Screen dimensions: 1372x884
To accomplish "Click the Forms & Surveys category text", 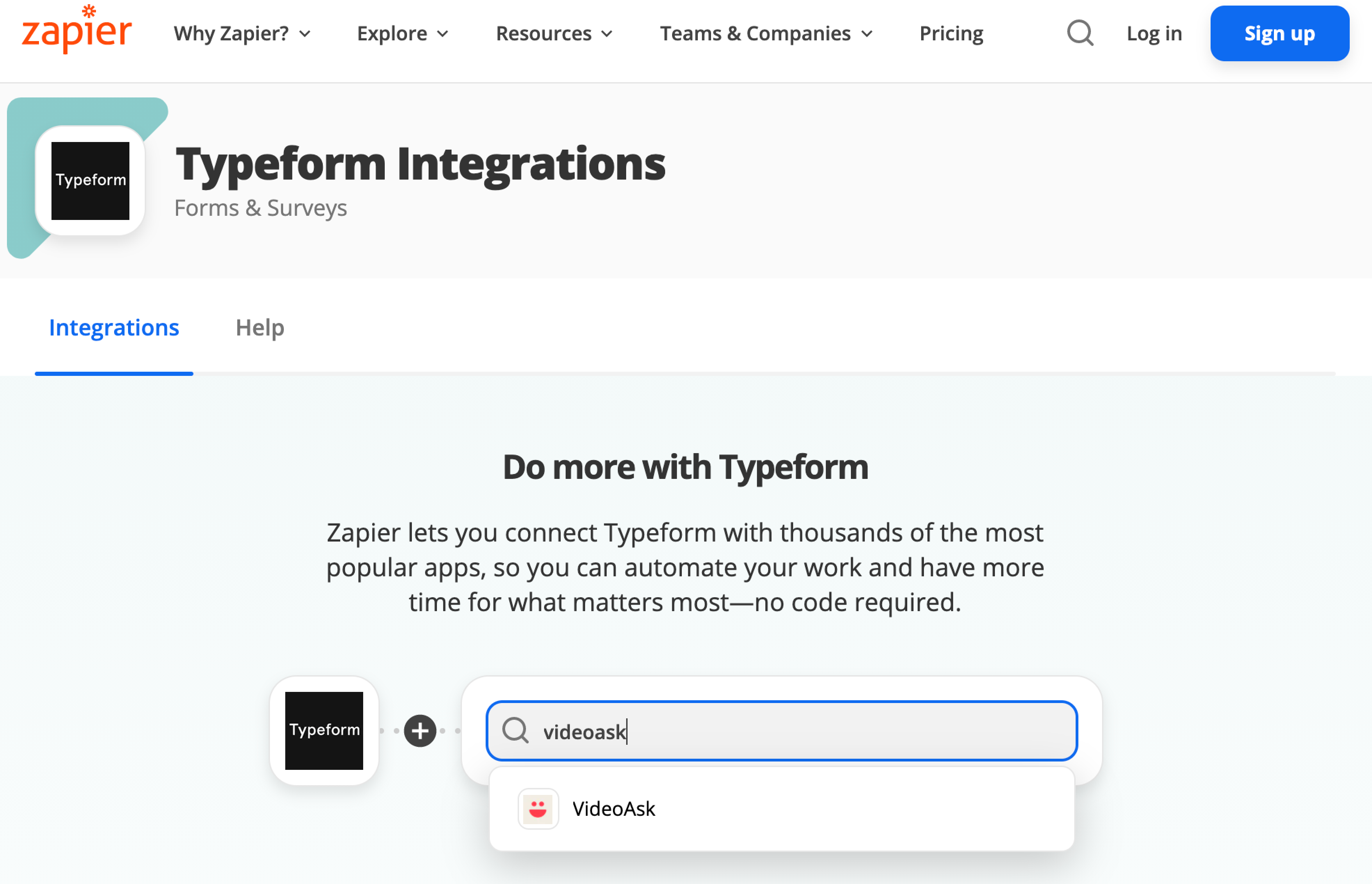I will point(261,208).
